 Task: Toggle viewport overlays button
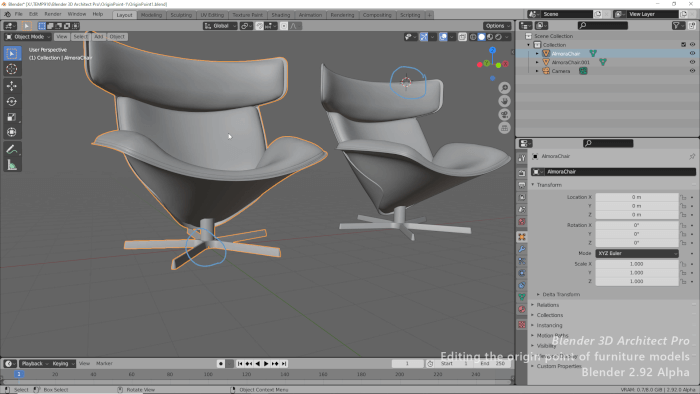pyautogui.click(x=443, y=37)
